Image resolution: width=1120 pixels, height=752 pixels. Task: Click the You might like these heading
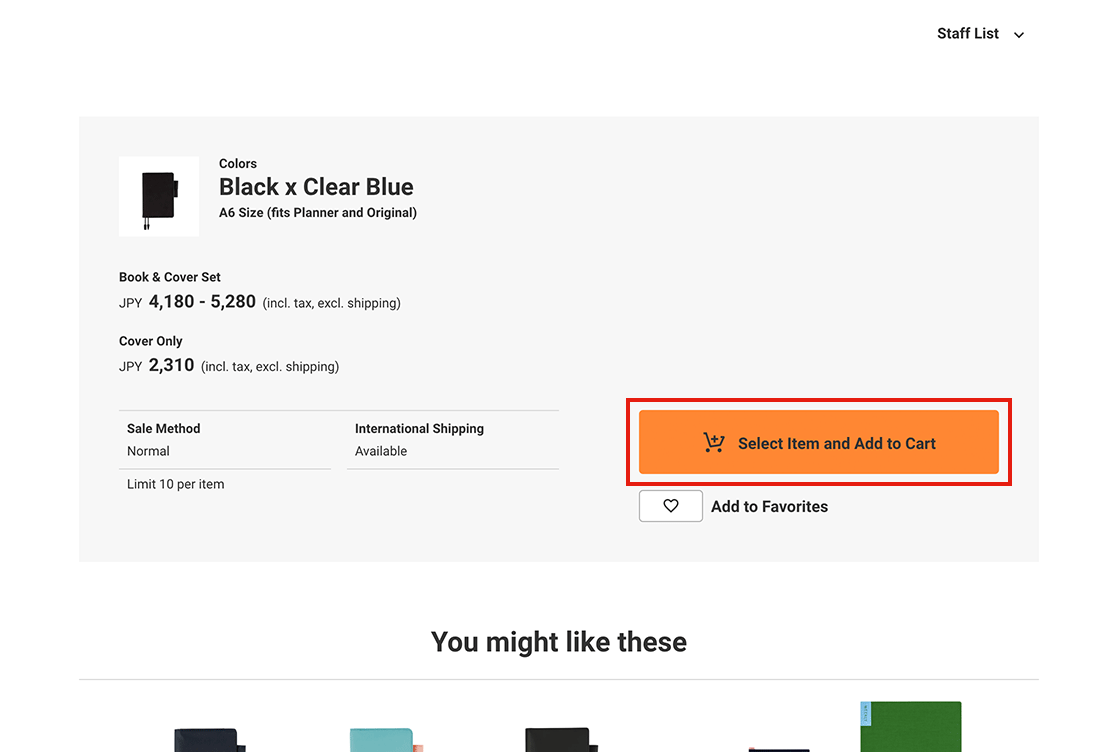(558, 642)
